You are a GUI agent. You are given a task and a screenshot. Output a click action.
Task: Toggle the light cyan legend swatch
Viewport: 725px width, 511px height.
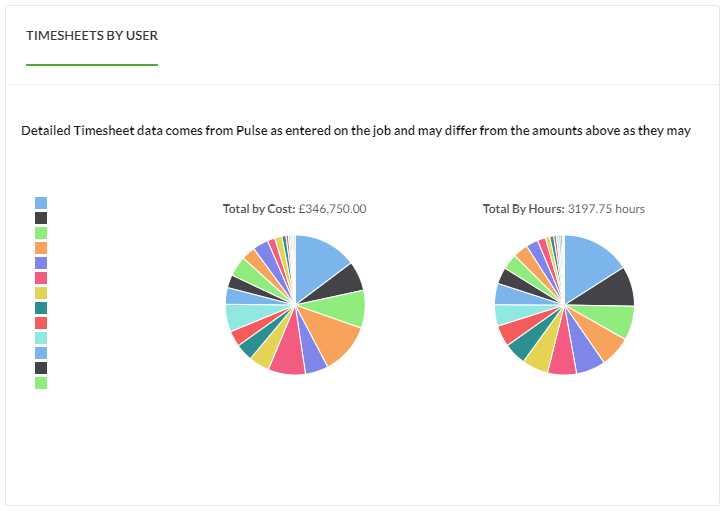(41, 338)
